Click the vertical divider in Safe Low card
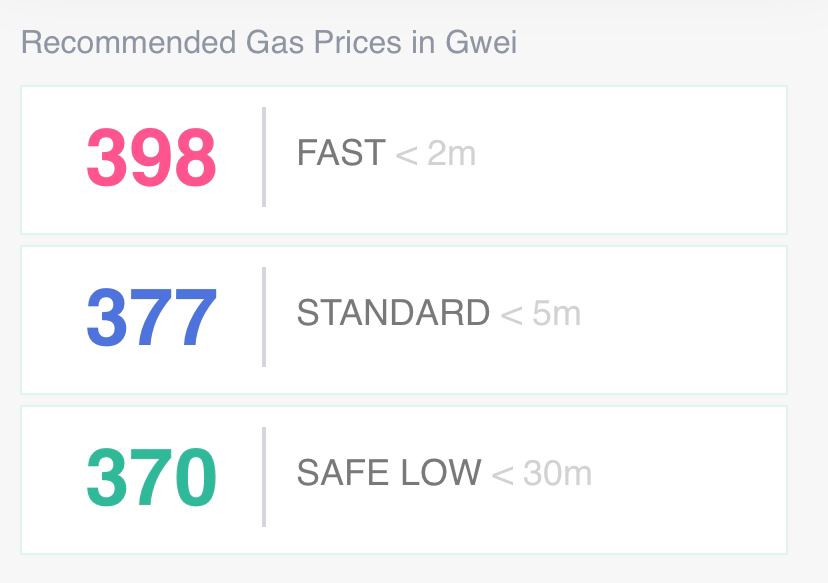Screen dimensions: 828x583 264,477
